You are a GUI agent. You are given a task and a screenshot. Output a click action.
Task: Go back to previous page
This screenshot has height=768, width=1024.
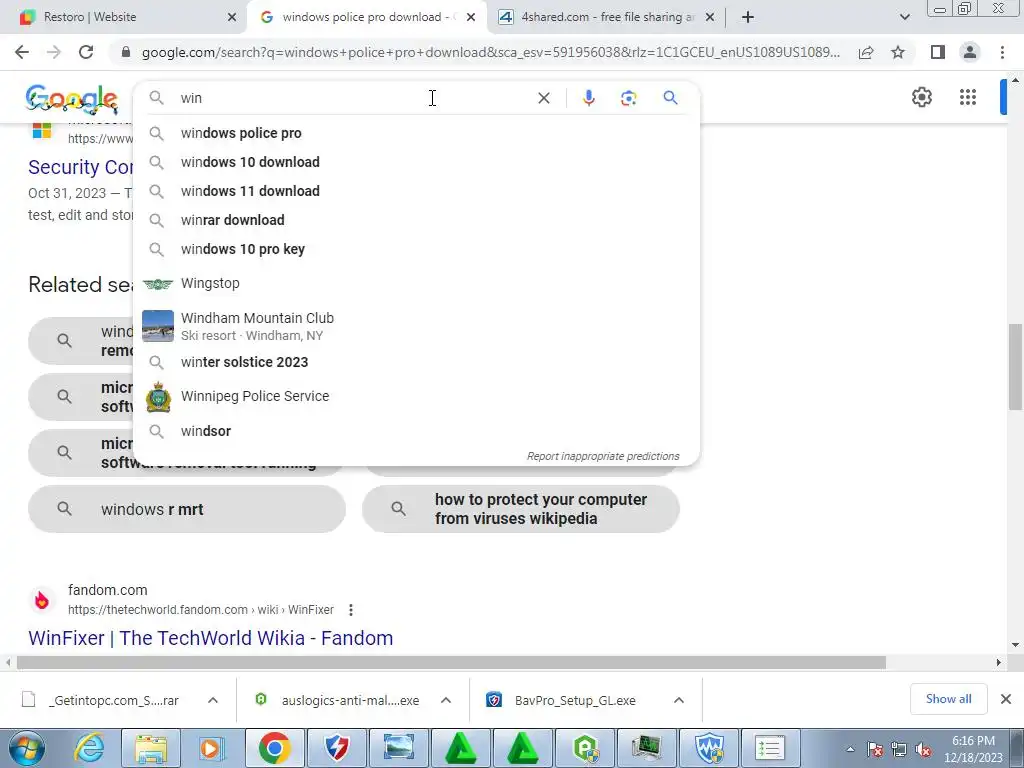pos(22,52)
